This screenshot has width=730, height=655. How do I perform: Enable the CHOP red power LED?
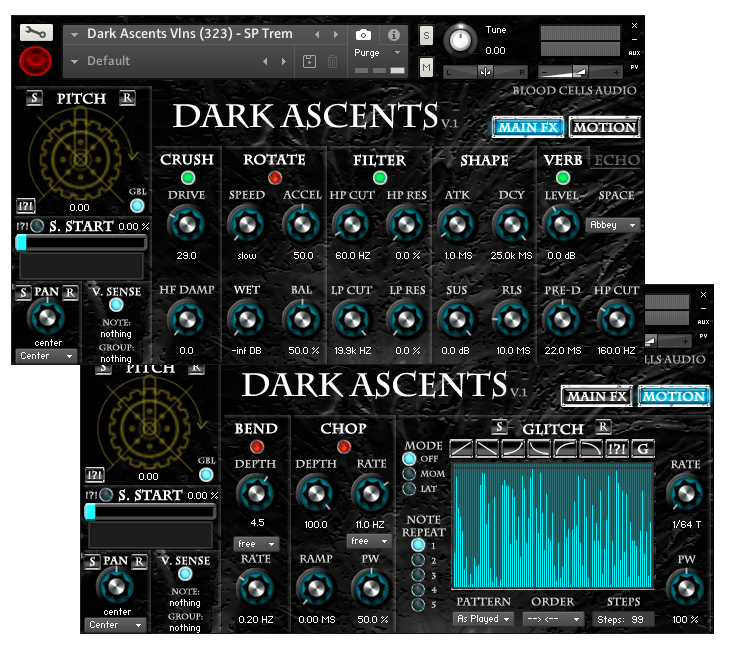pyautogui.click(x=344, y=446)
